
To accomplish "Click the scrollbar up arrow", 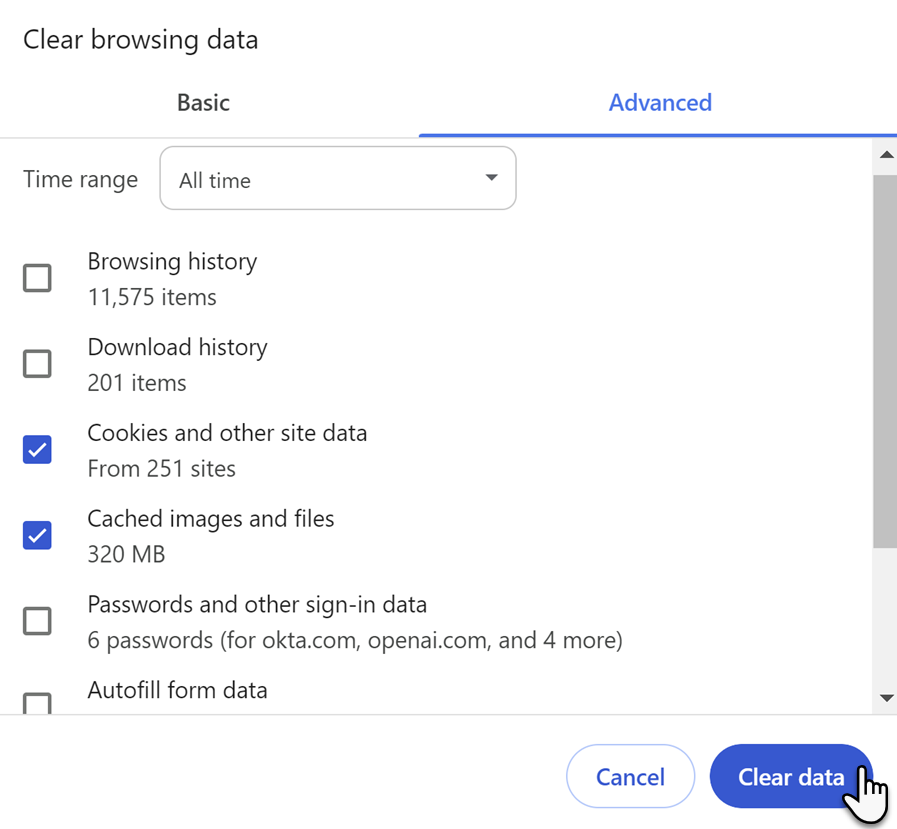I will tap(886, 154).
